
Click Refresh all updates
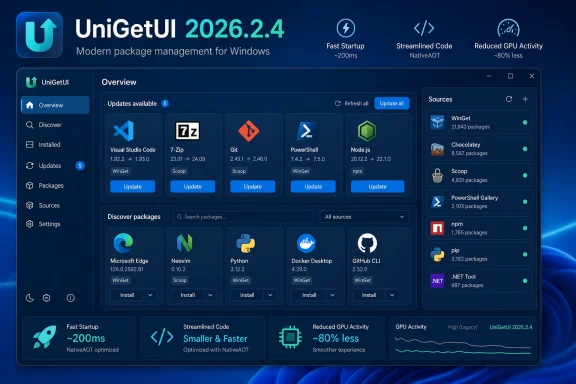pyautogui.click(x=351, y=104)
